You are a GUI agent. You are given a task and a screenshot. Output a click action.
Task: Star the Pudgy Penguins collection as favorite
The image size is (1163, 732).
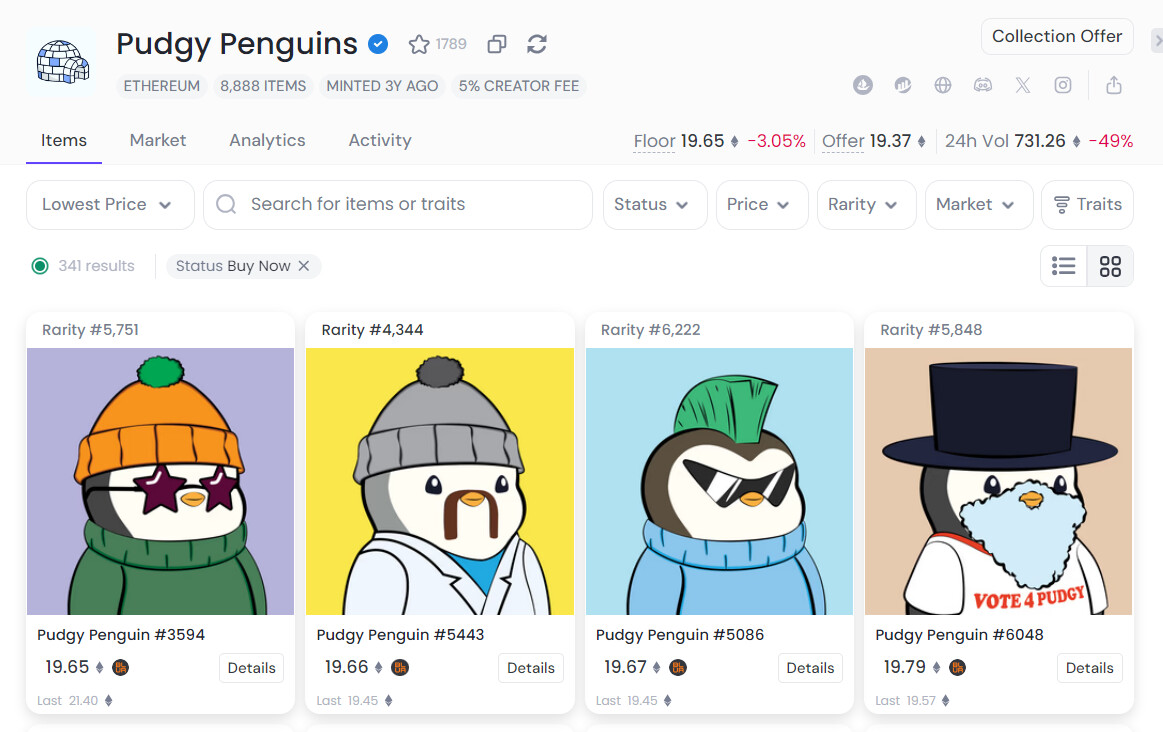click(x=419, y=44)
